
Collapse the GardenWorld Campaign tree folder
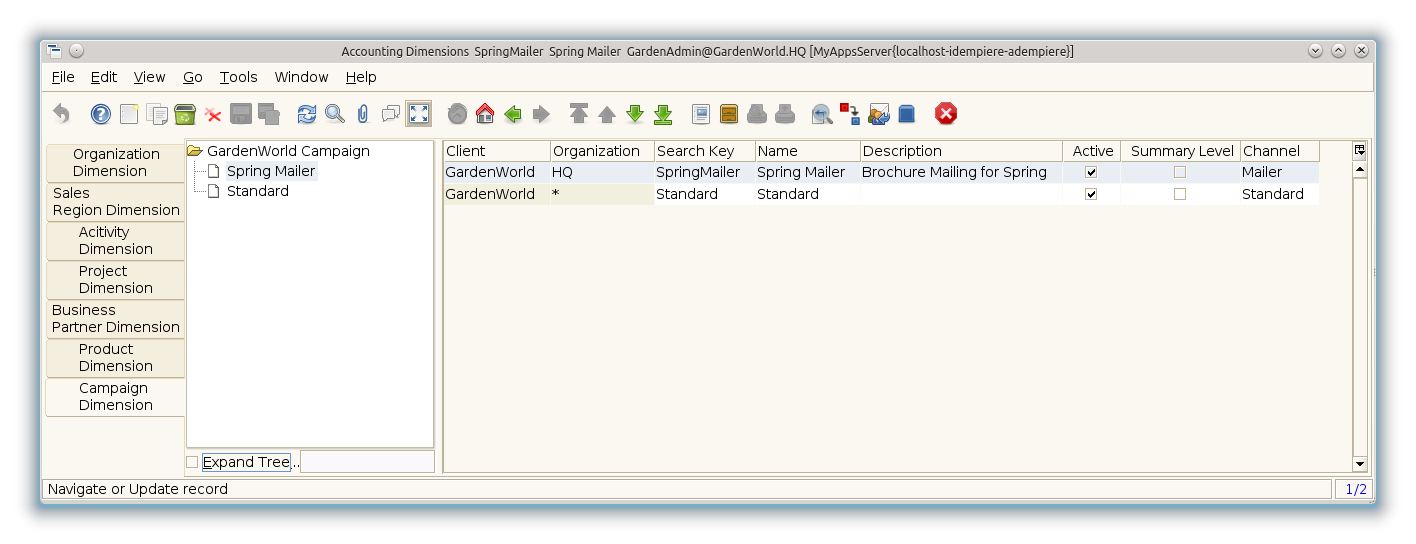[195, 151]
